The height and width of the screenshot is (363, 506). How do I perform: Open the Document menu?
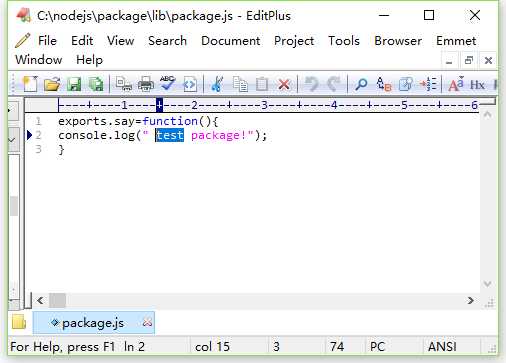click(231, 41)
